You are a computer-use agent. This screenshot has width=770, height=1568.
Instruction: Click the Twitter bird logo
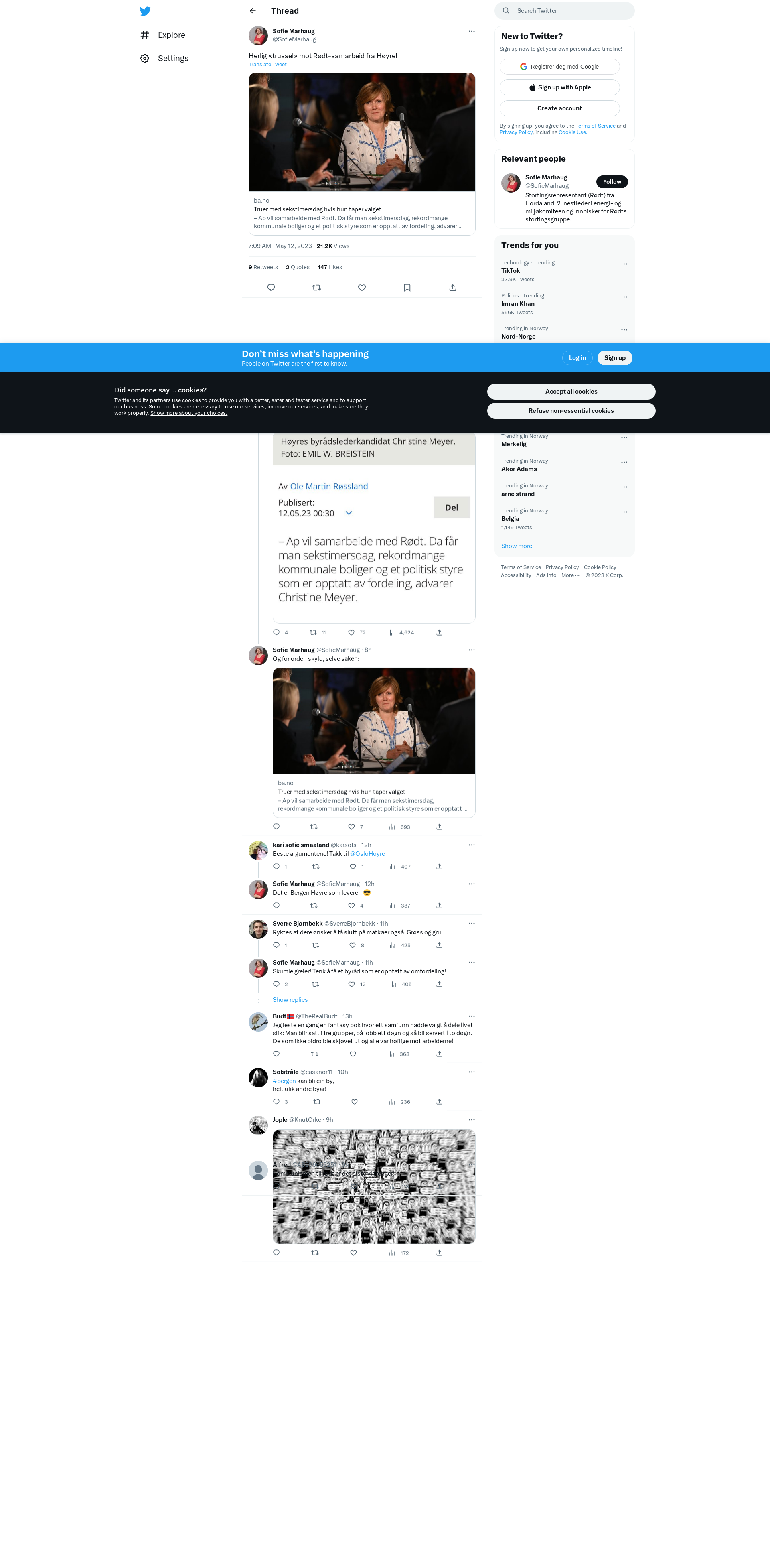(145, 11)
